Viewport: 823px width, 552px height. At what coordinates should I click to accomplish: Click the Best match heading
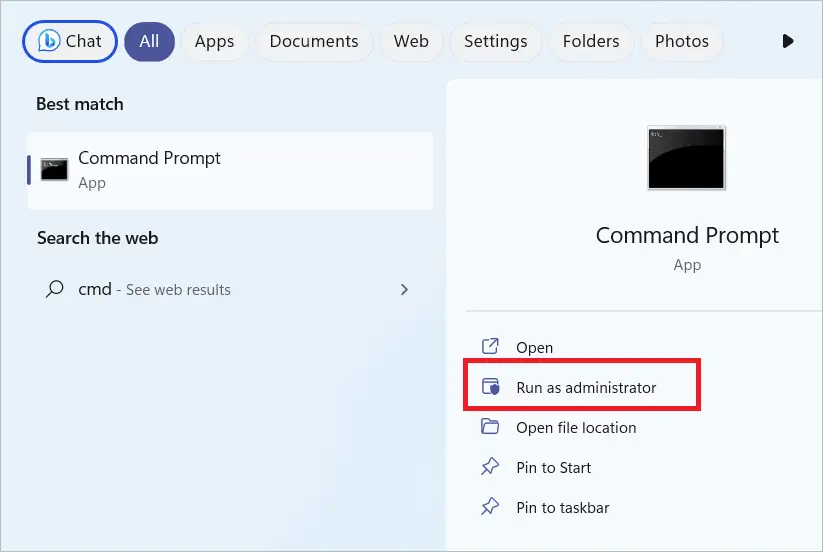coord(80,104)
